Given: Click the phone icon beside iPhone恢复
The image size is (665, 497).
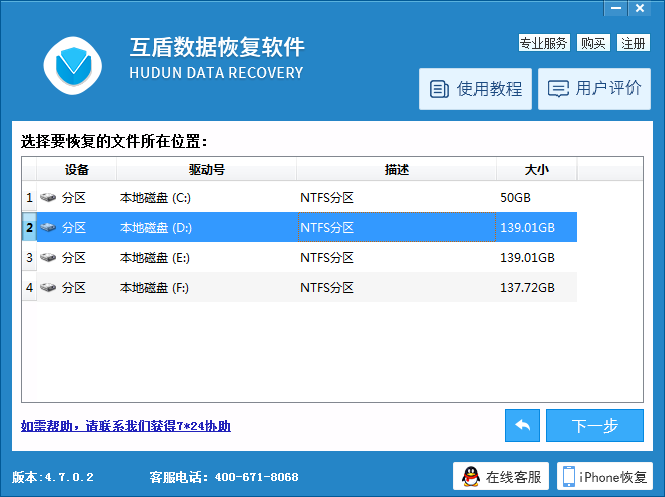Looking at the screenshot, I should [x=569, y=477].
